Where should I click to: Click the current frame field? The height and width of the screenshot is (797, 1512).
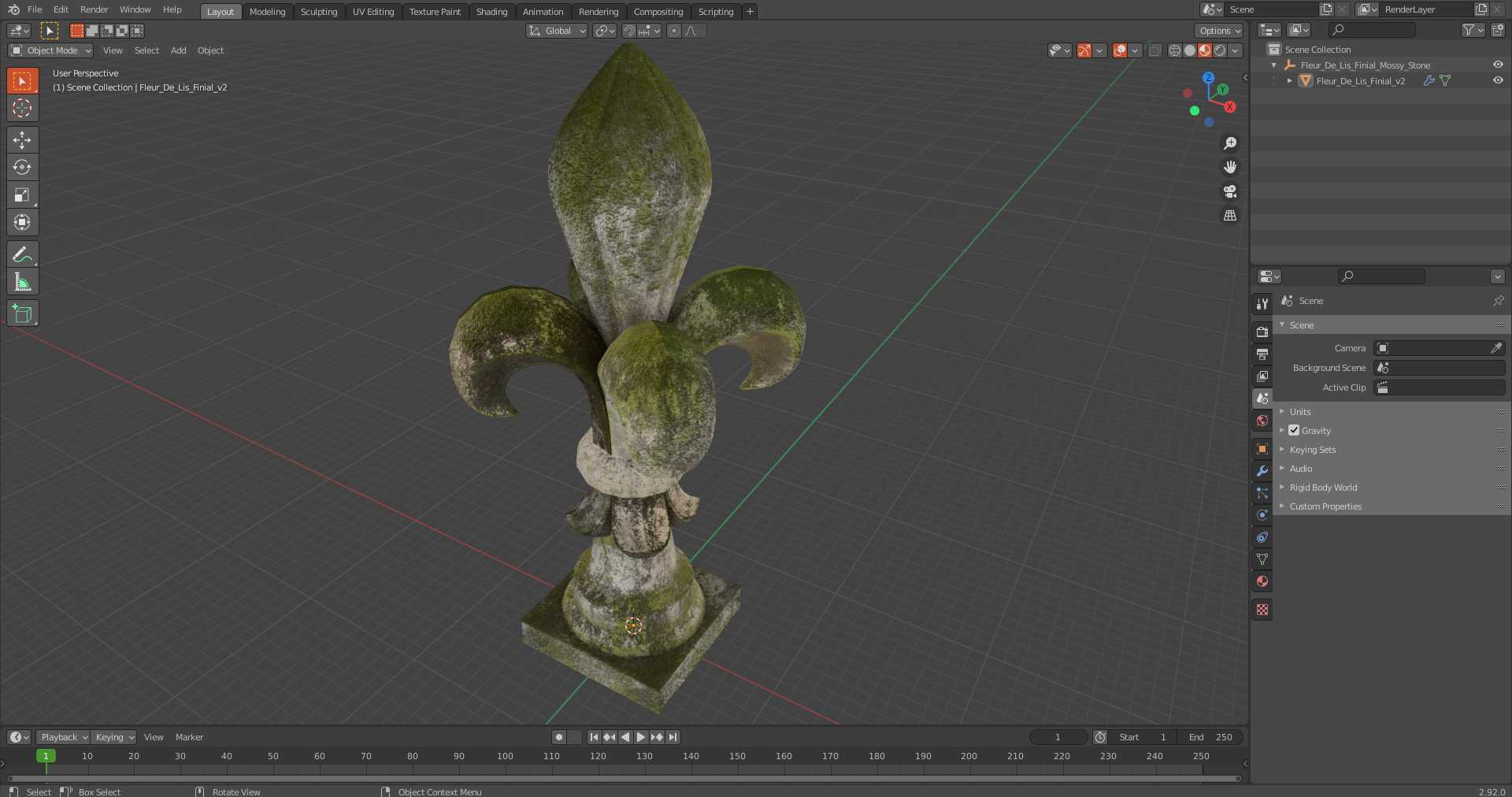(x=1058, y=737)
